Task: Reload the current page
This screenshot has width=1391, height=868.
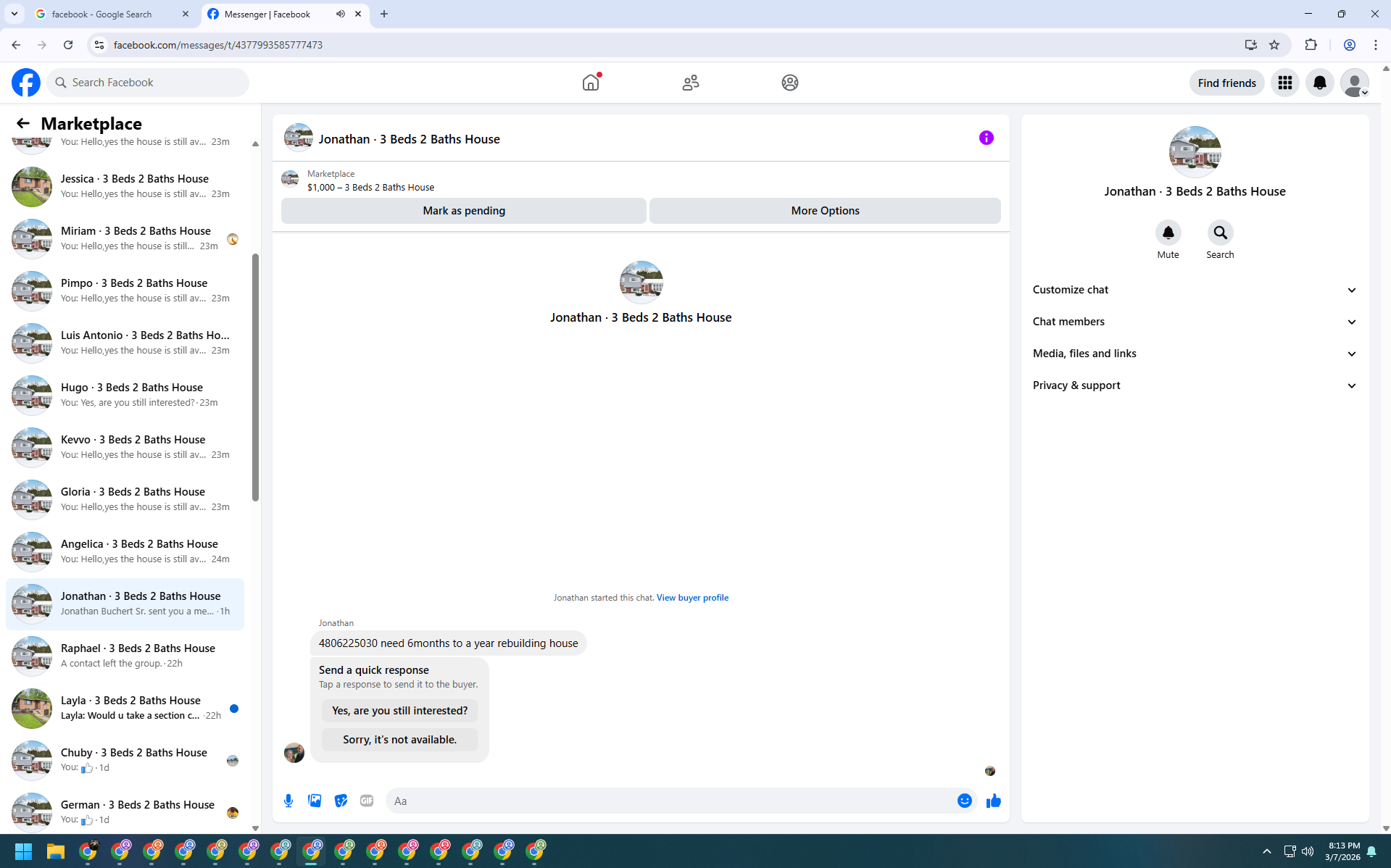Action: coord(68,45)
